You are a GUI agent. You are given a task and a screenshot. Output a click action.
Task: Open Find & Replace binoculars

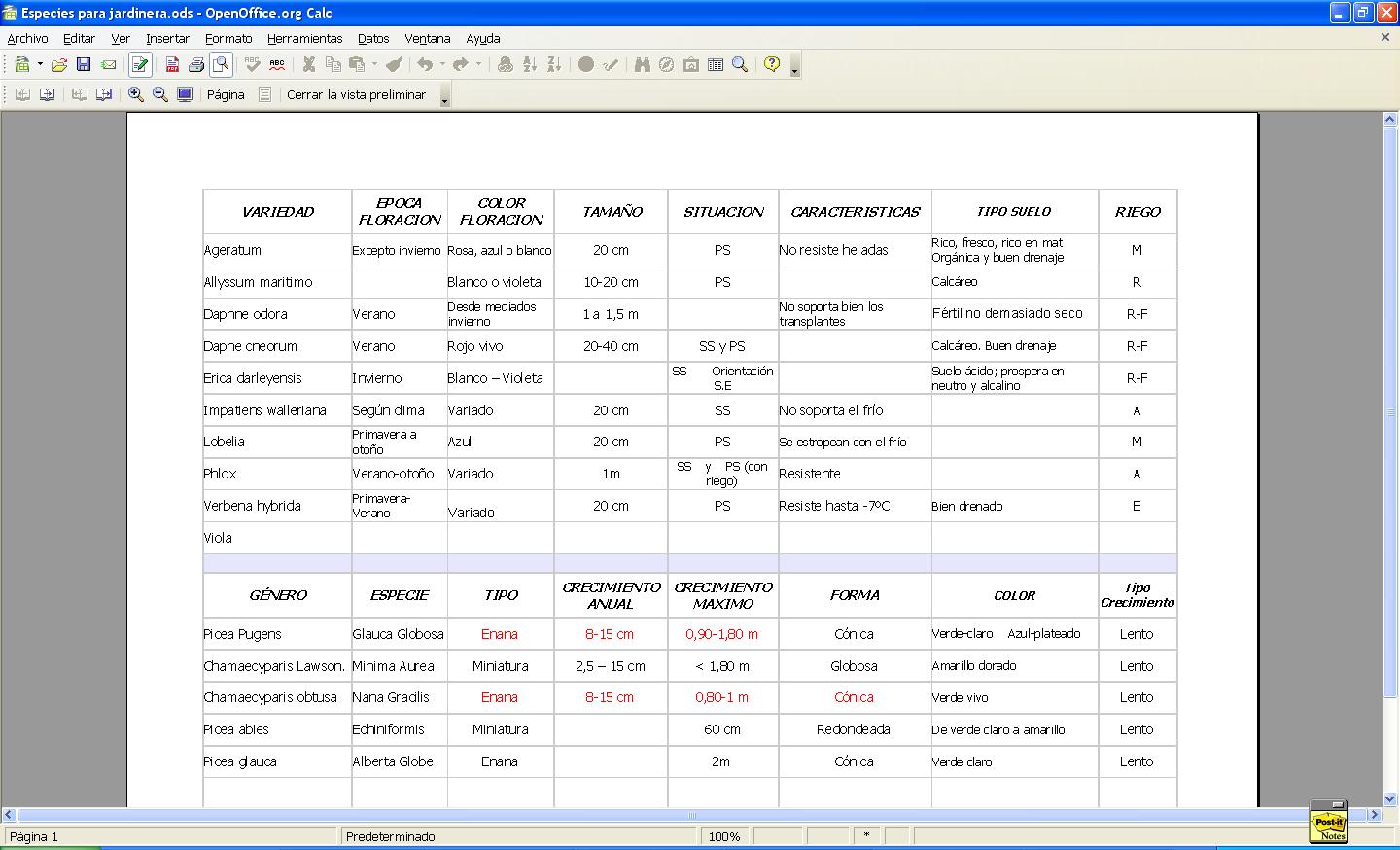click(x=642, y=65)
